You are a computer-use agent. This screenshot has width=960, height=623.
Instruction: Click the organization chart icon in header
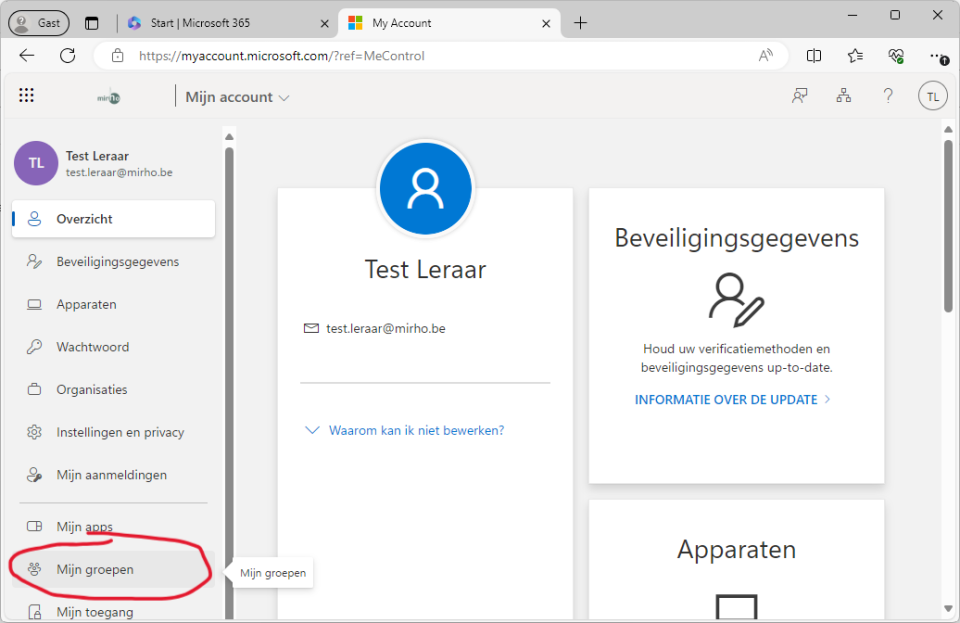844,96
